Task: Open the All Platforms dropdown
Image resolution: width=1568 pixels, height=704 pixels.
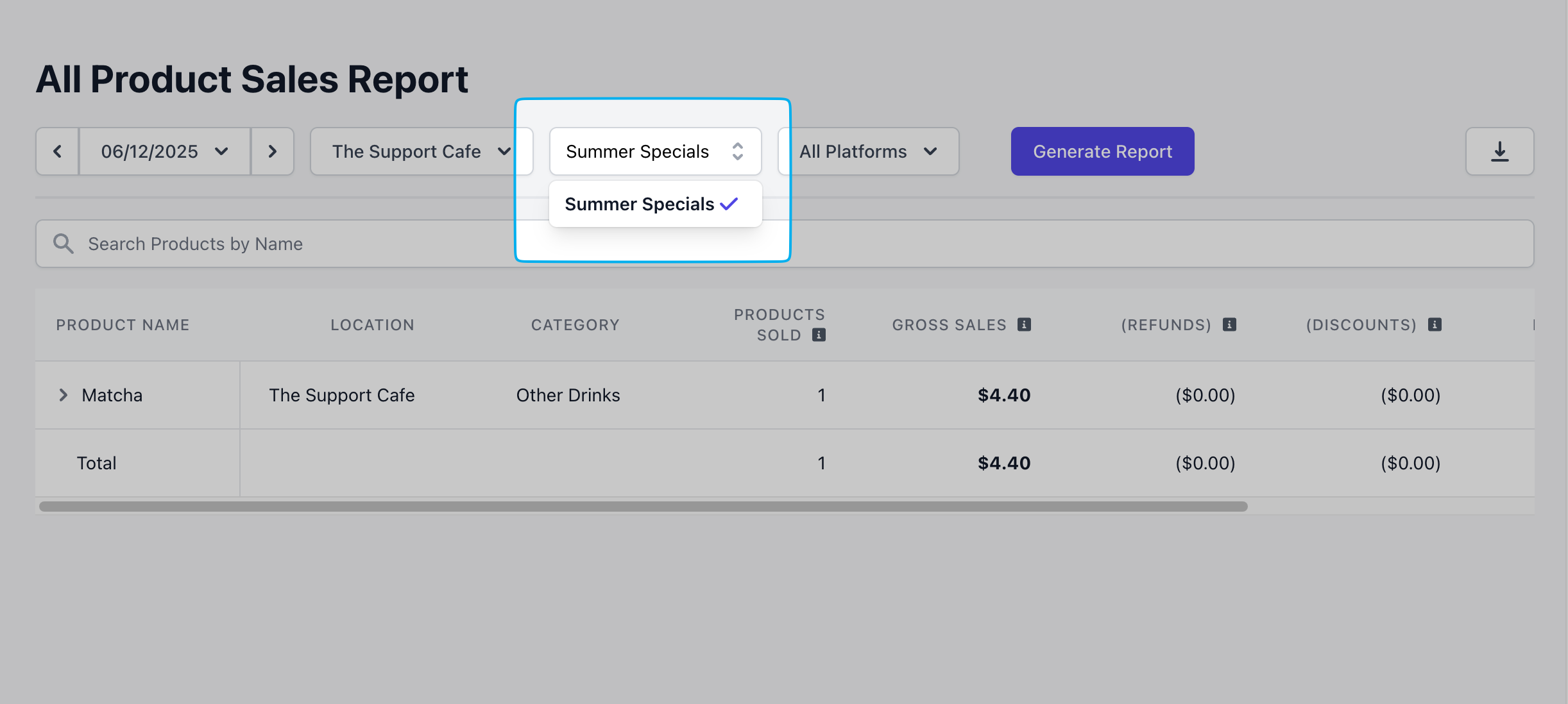Action: click(868, 151)
